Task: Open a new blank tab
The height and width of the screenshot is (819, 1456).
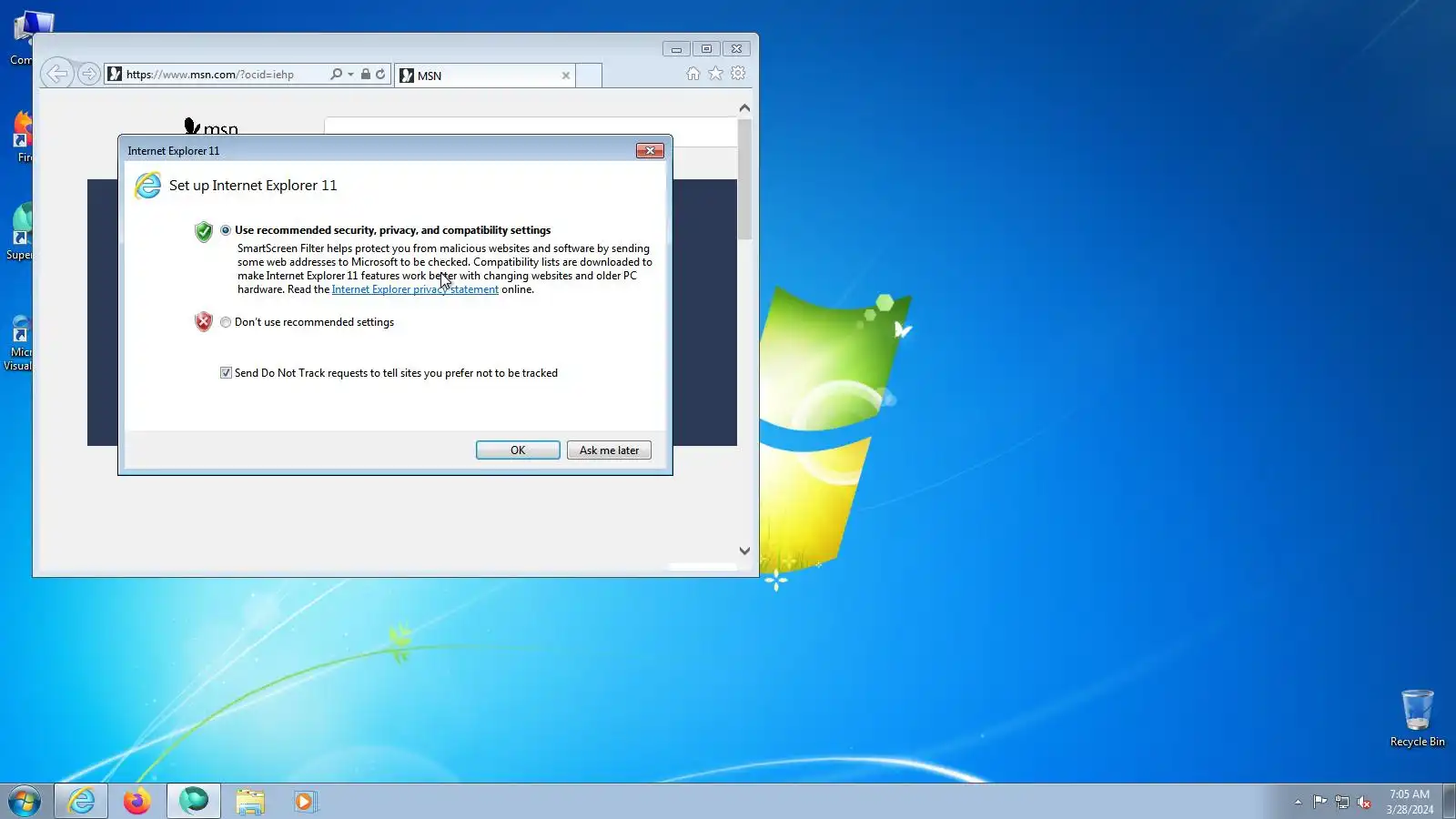Action: point(589,76)
